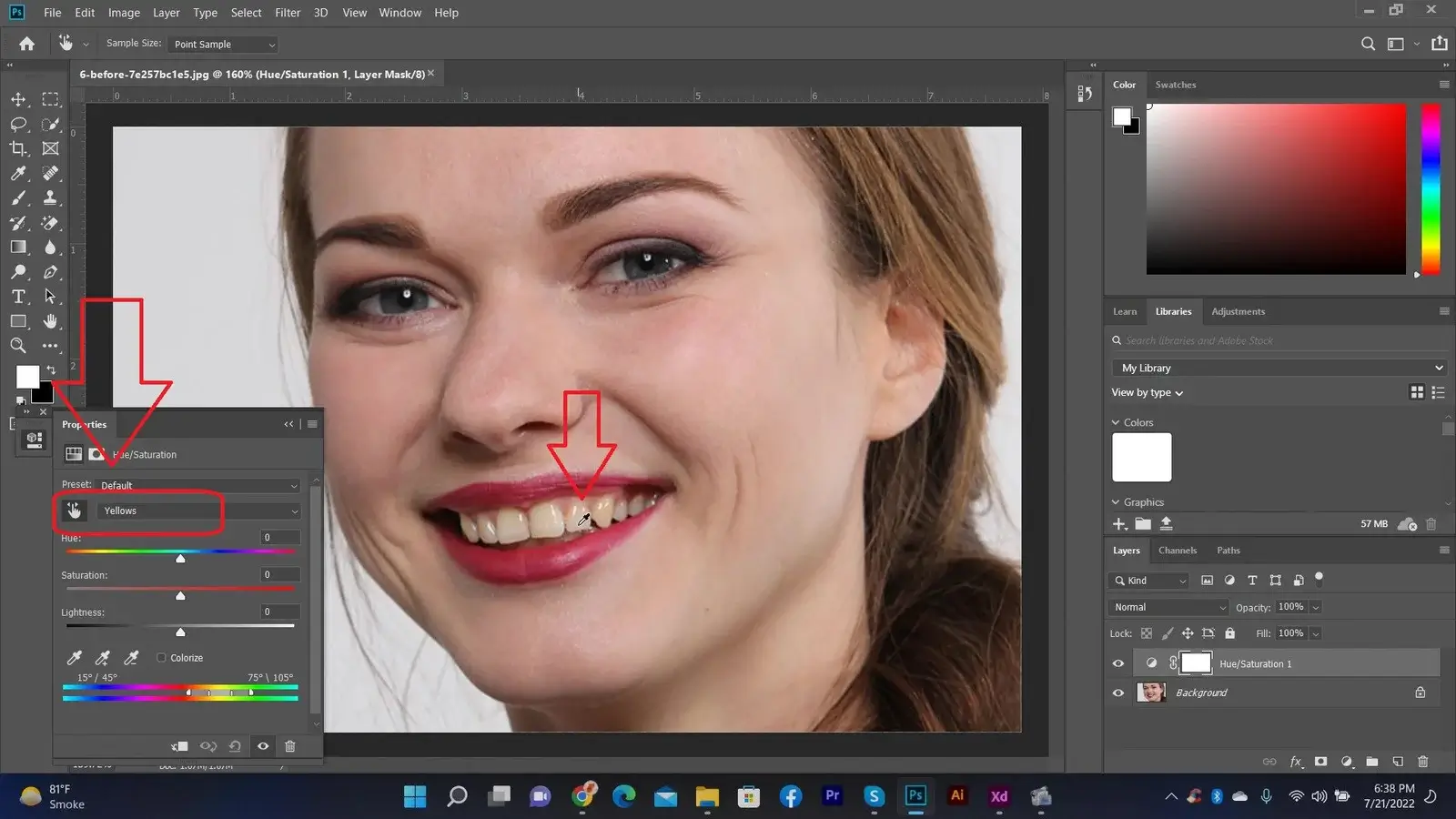The image size is (1456, 819).
Task: Open the Normal blend mode dropdown
Action: (x=1169, y=607)
